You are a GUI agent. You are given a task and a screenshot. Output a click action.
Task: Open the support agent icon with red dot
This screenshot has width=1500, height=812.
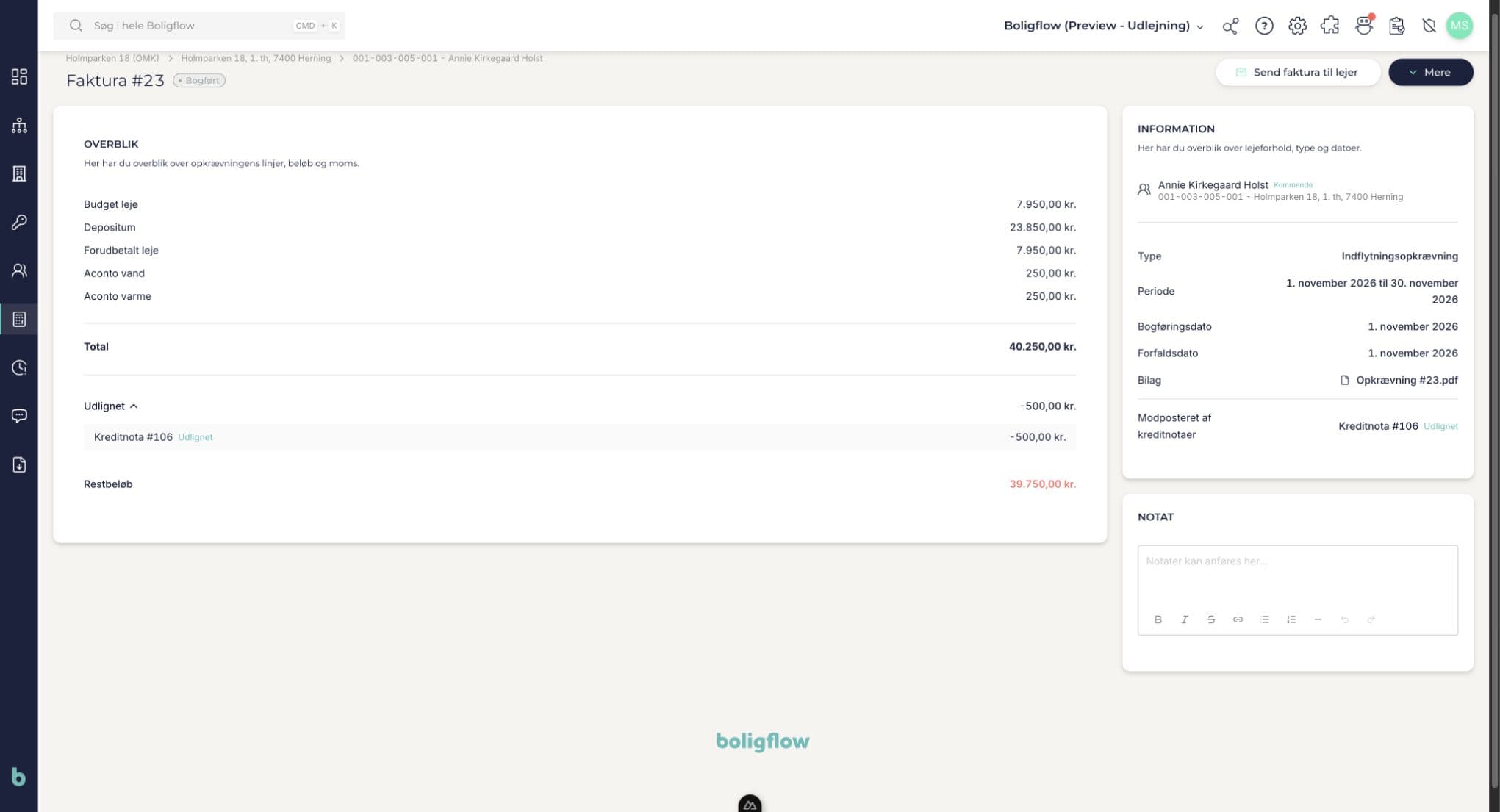click(1364, 26)
